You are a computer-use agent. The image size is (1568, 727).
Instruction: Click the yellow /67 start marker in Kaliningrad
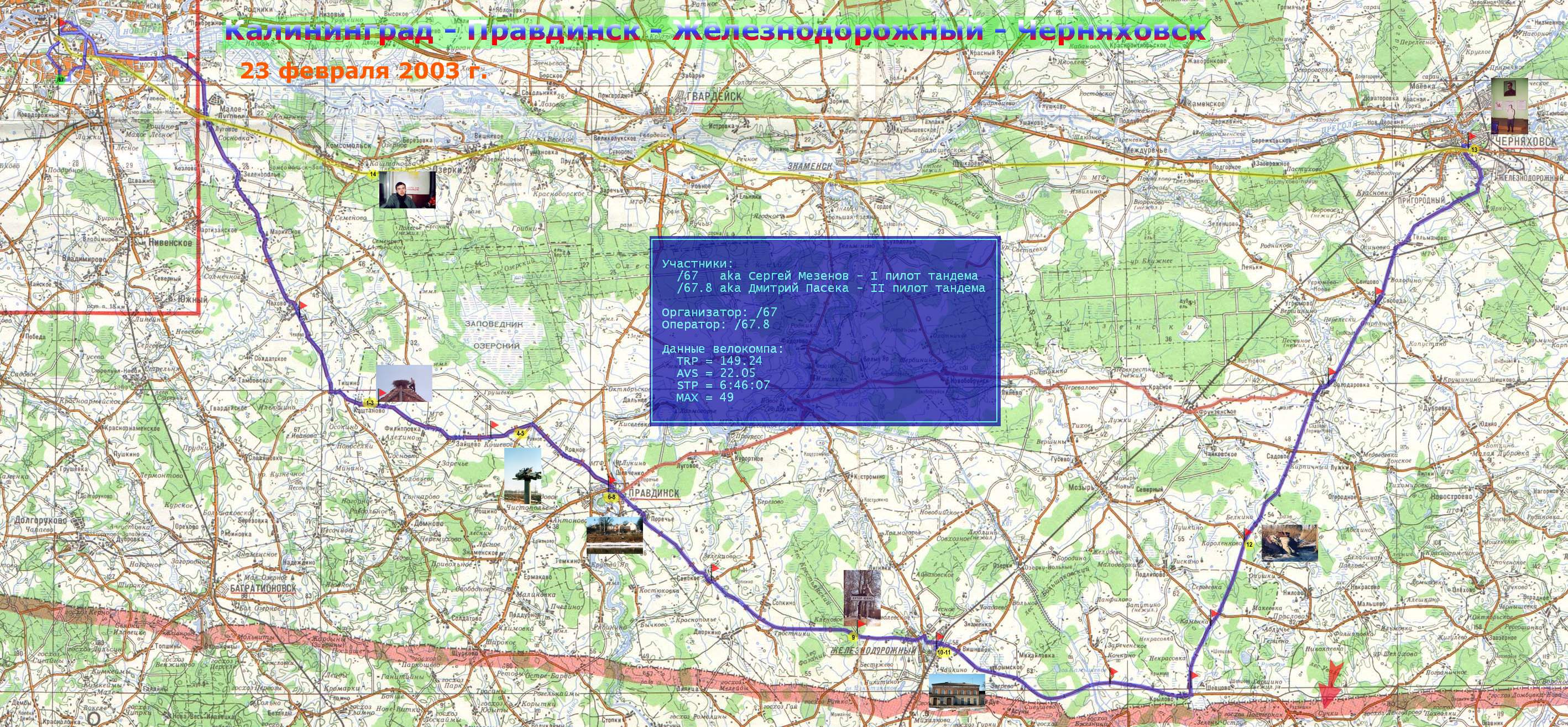coord(60,79)
